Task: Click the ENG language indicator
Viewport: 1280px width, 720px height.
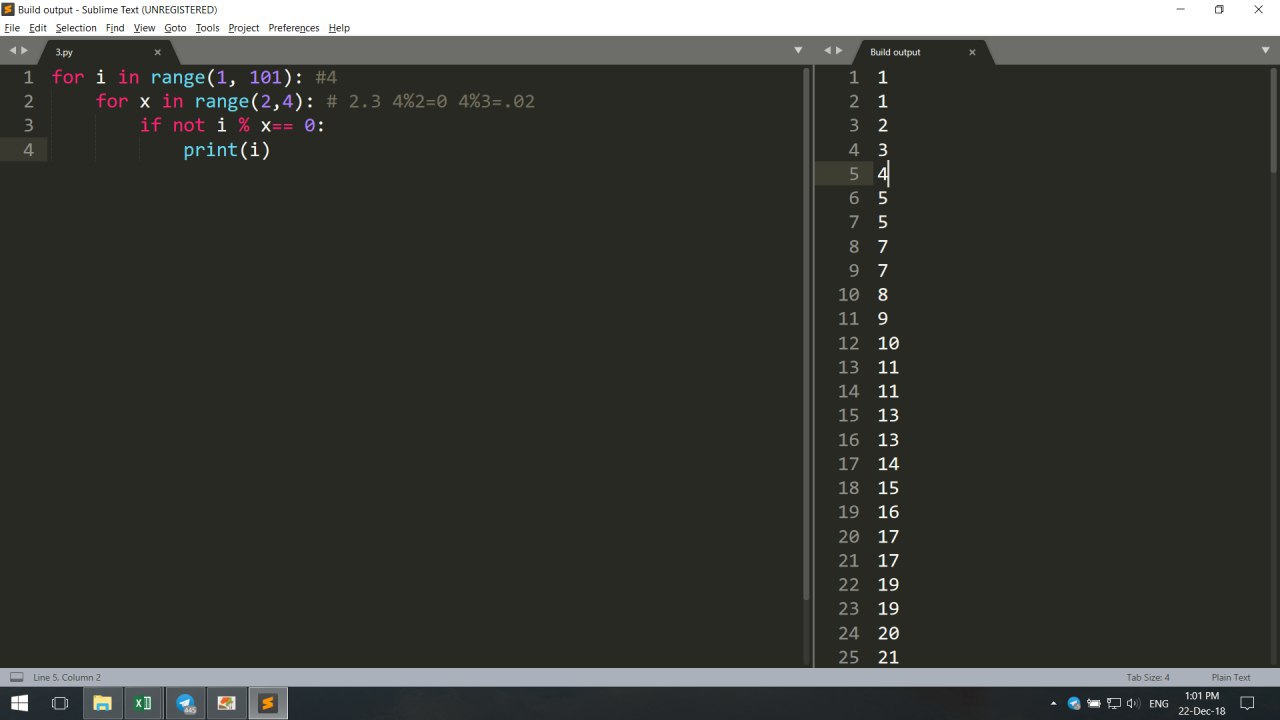Action: pos(1159,704)
